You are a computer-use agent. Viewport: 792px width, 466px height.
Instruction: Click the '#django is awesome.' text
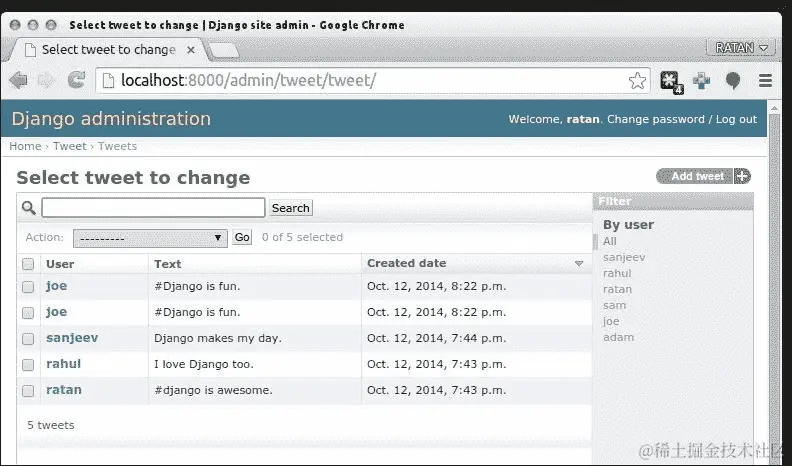point(213,390)
